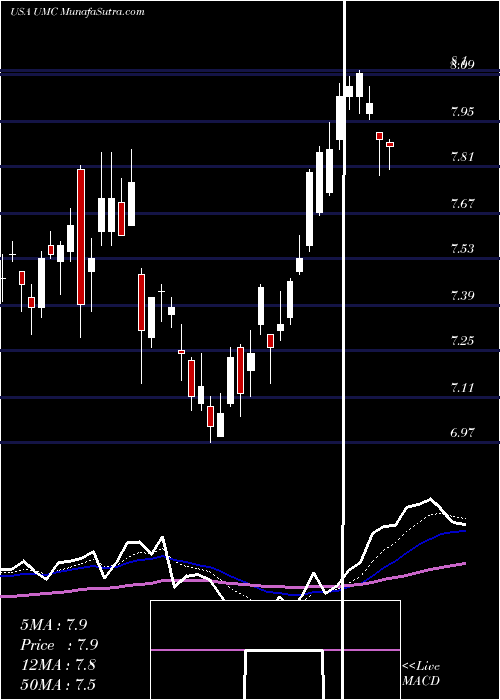Click the 50MA : 7.5 readout
This screenshot has height=700, width=500.
point(58,684)
